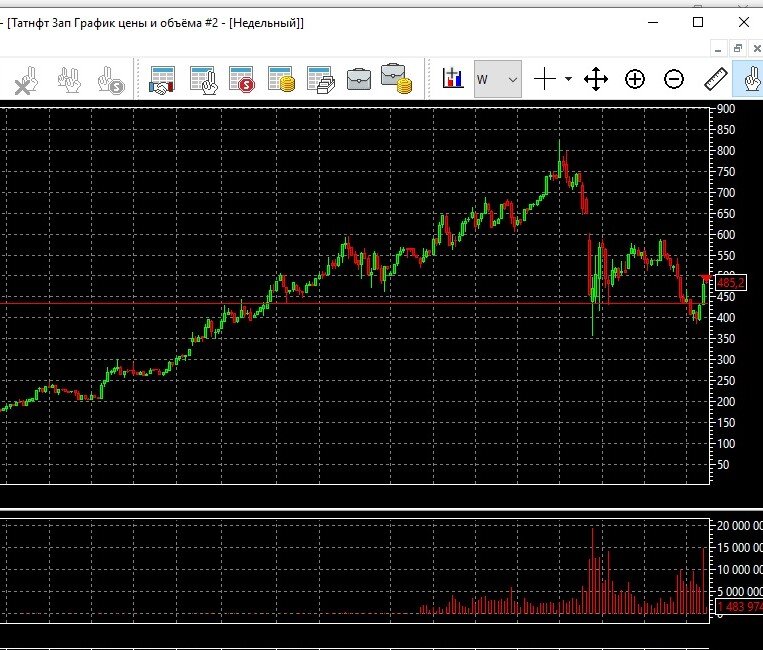Image resolution: width=763 pixels, height=650 pixels.
Task: Open the table with gold coins icon
Action: pos(281,80)
